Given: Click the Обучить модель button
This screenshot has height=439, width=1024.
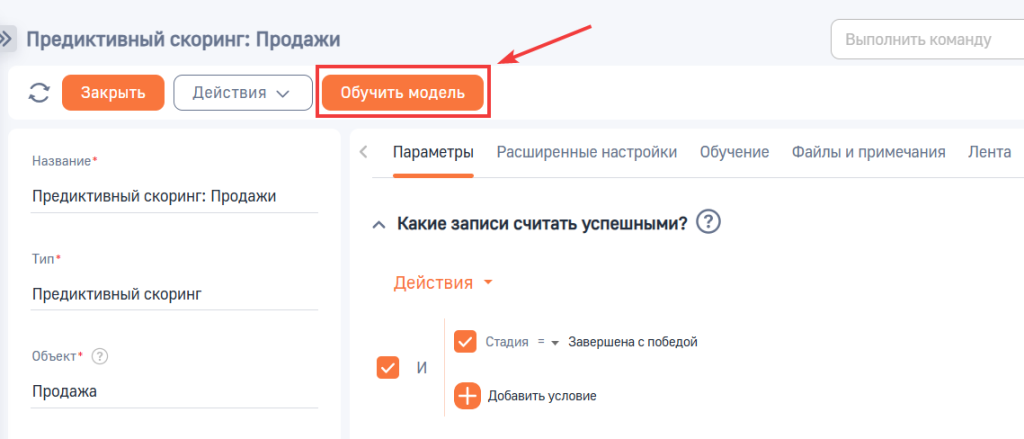Looking at the screenshot, I should 402,93.
